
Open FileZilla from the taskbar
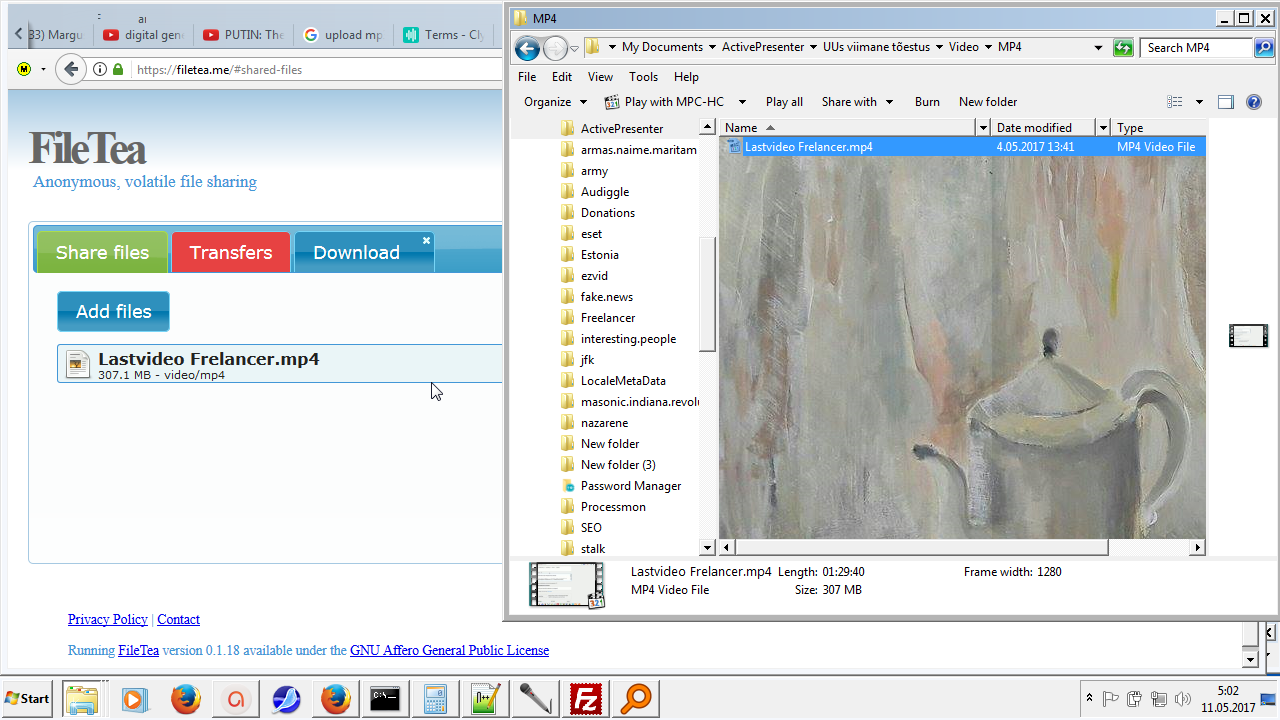click(x=586, y=699)
